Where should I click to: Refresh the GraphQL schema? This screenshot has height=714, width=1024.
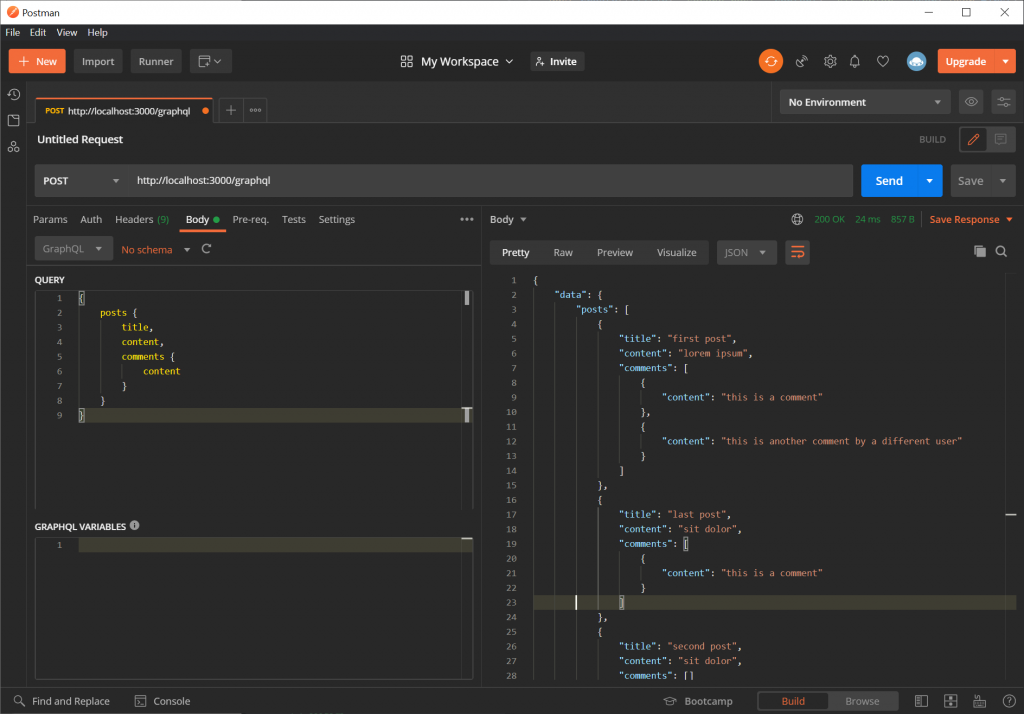click(x=206, y=249)
